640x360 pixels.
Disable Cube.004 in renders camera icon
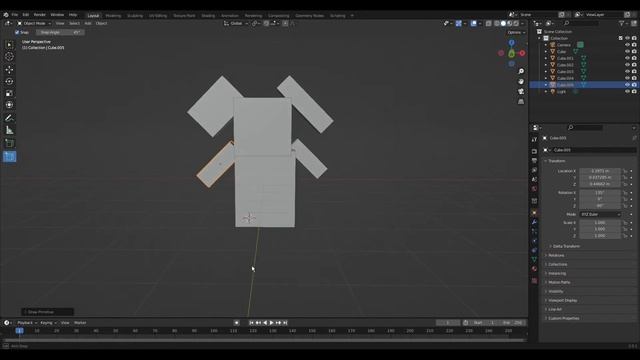(634, 78)
